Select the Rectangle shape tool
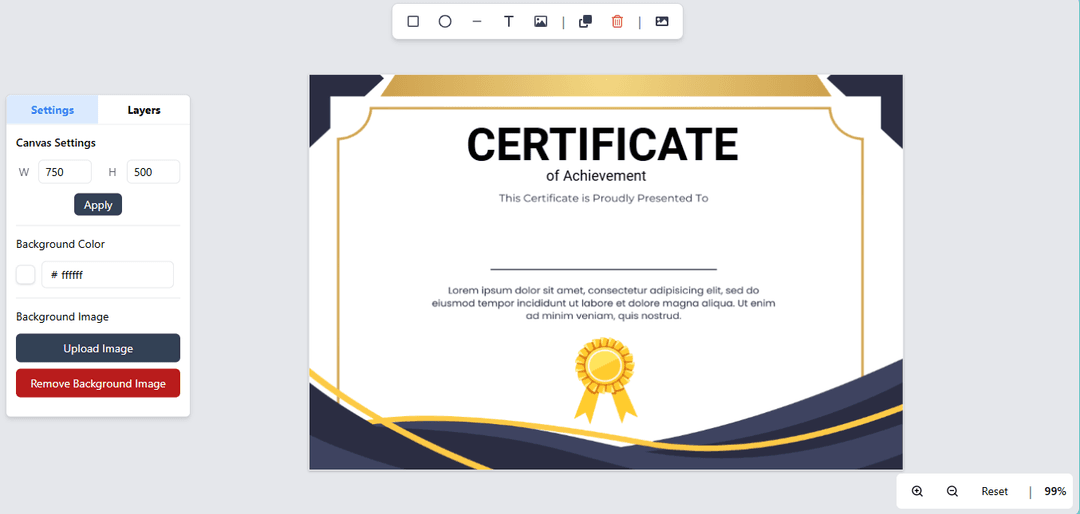The image size is (1080, 514). click(413, 21)
